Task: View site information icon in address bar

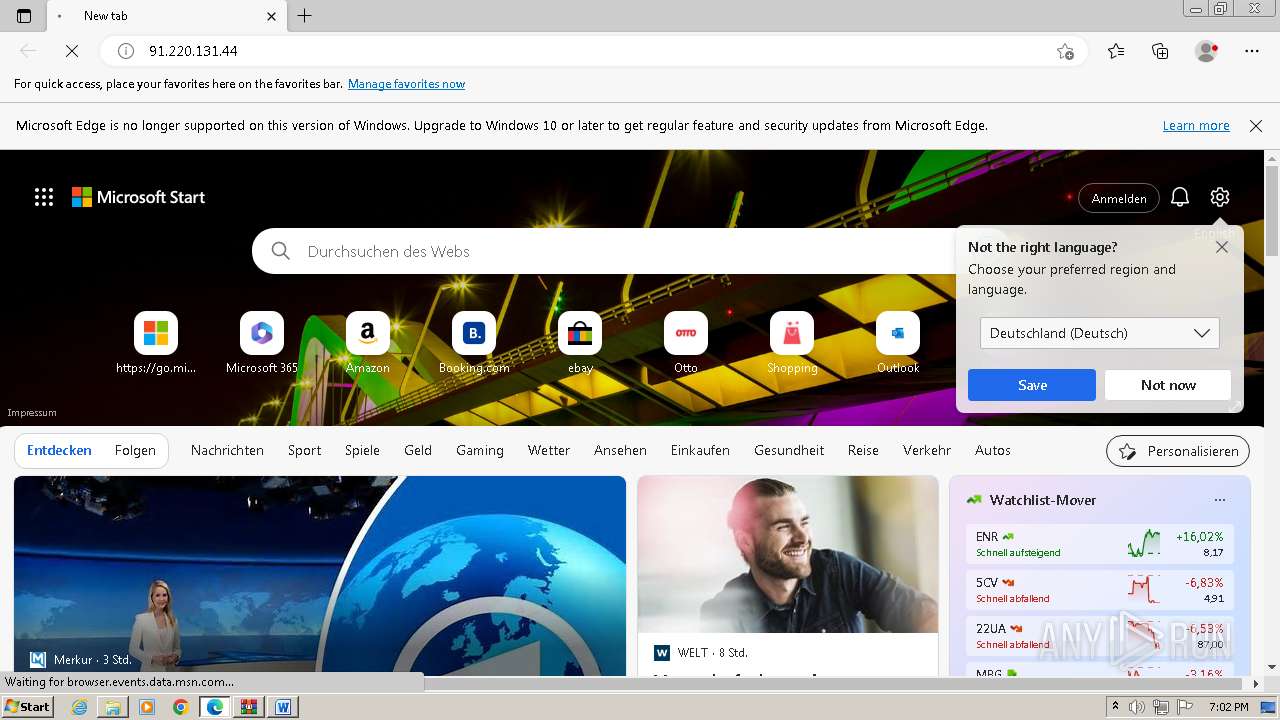Action: [126, 51]
